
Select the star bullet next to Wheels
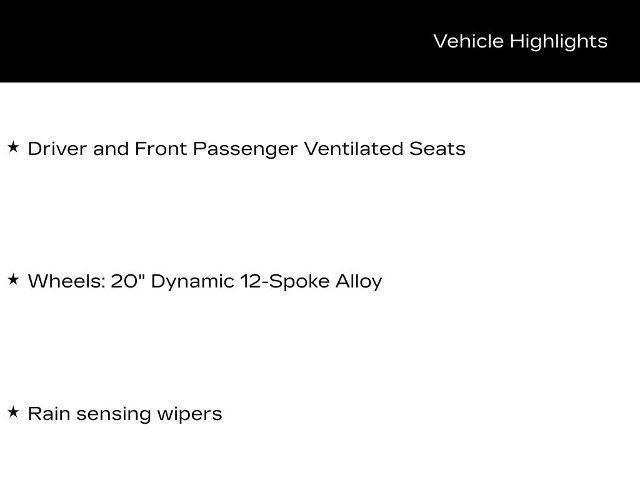coord(13,280)
